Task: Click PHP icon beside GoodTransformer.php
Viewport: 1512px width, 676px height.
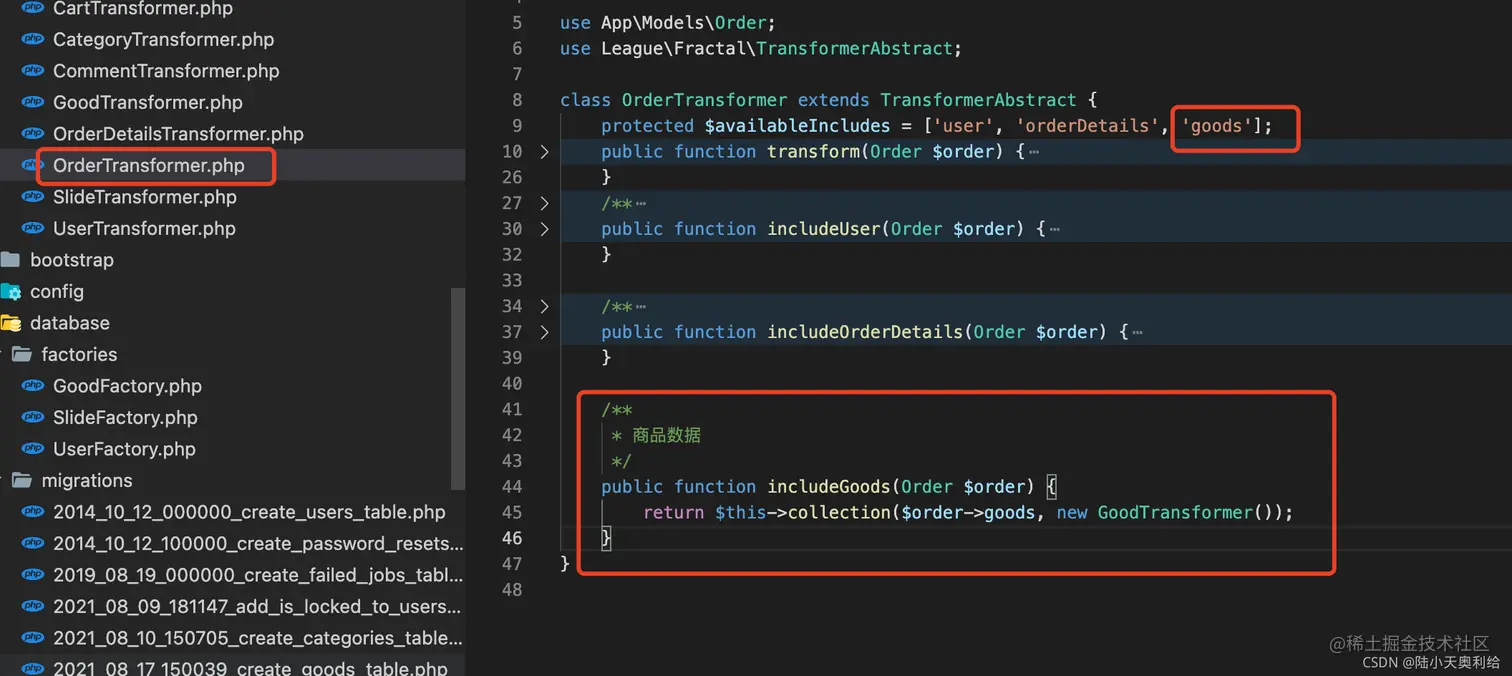Action: (x=33, y=102)
